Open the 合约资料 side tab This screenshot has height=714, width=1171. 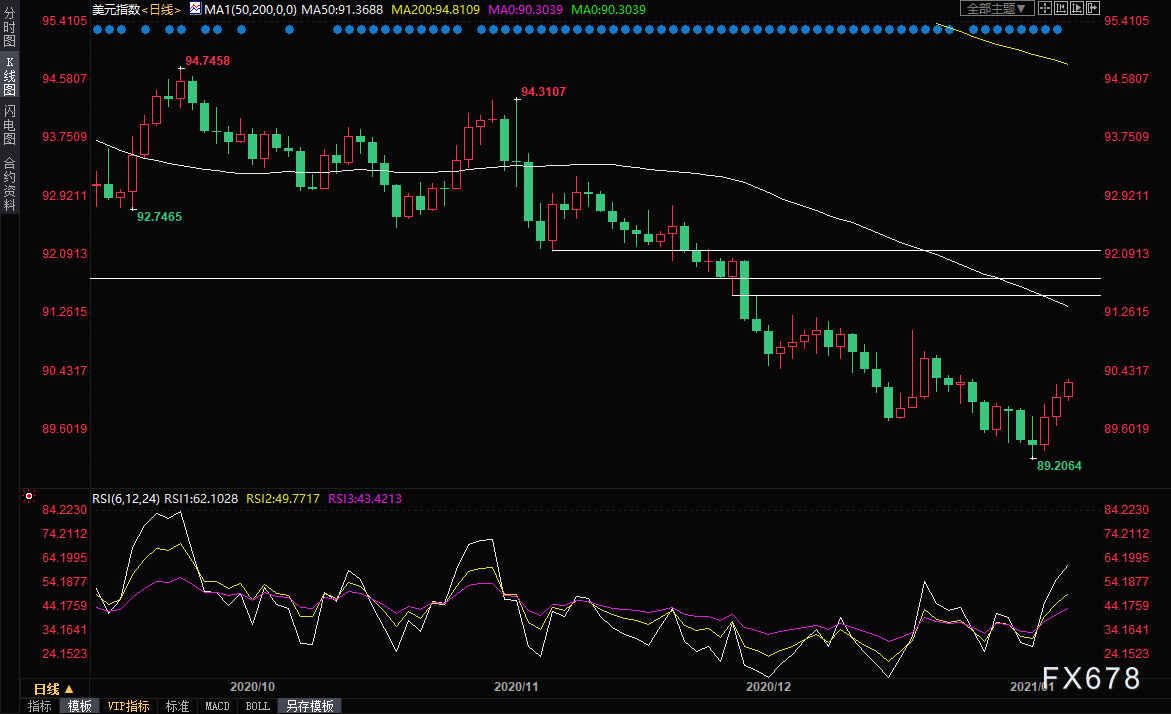point(9,183)
